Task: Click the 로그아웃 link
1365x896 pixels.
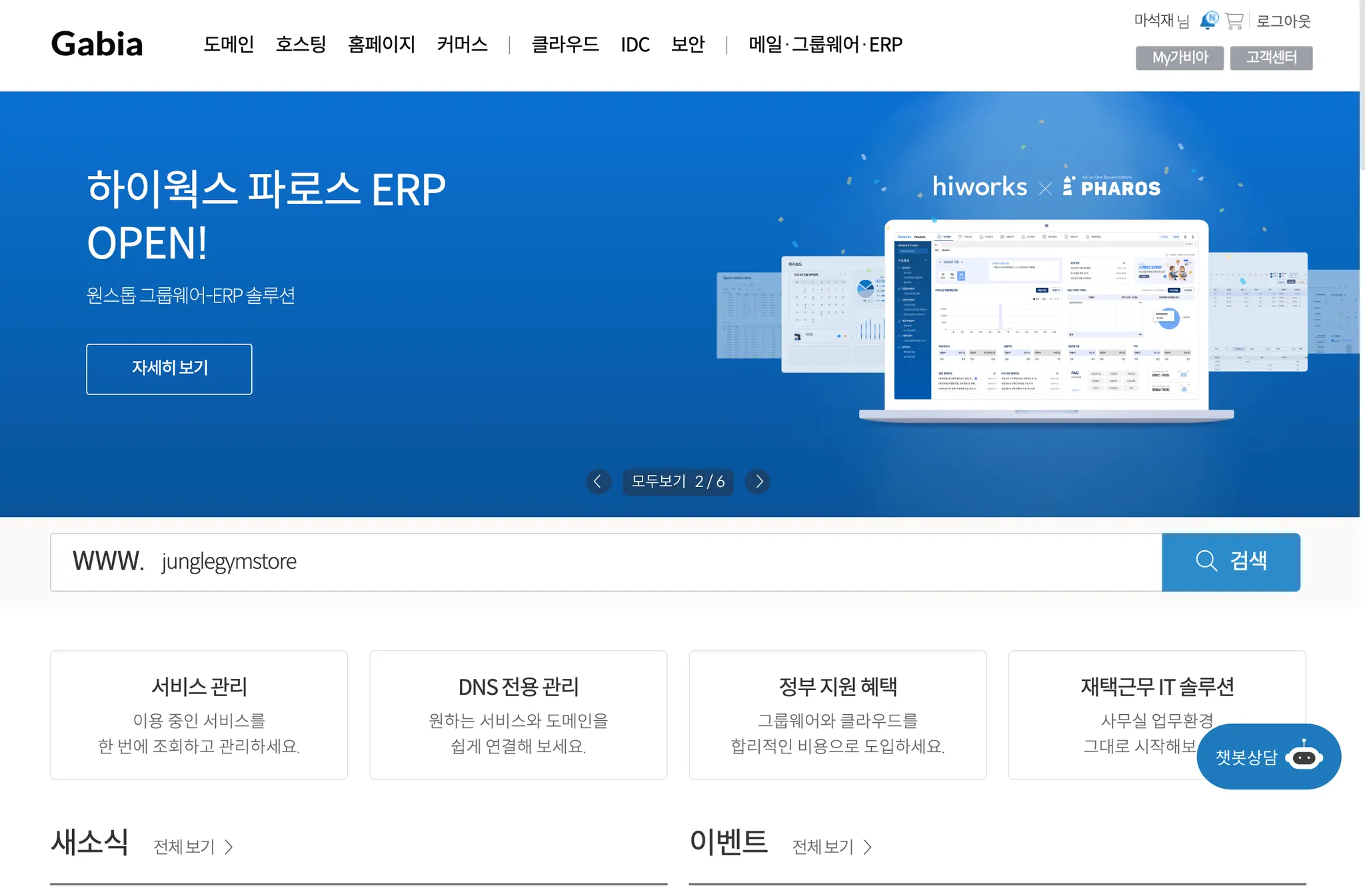Action: point(1283,21)
